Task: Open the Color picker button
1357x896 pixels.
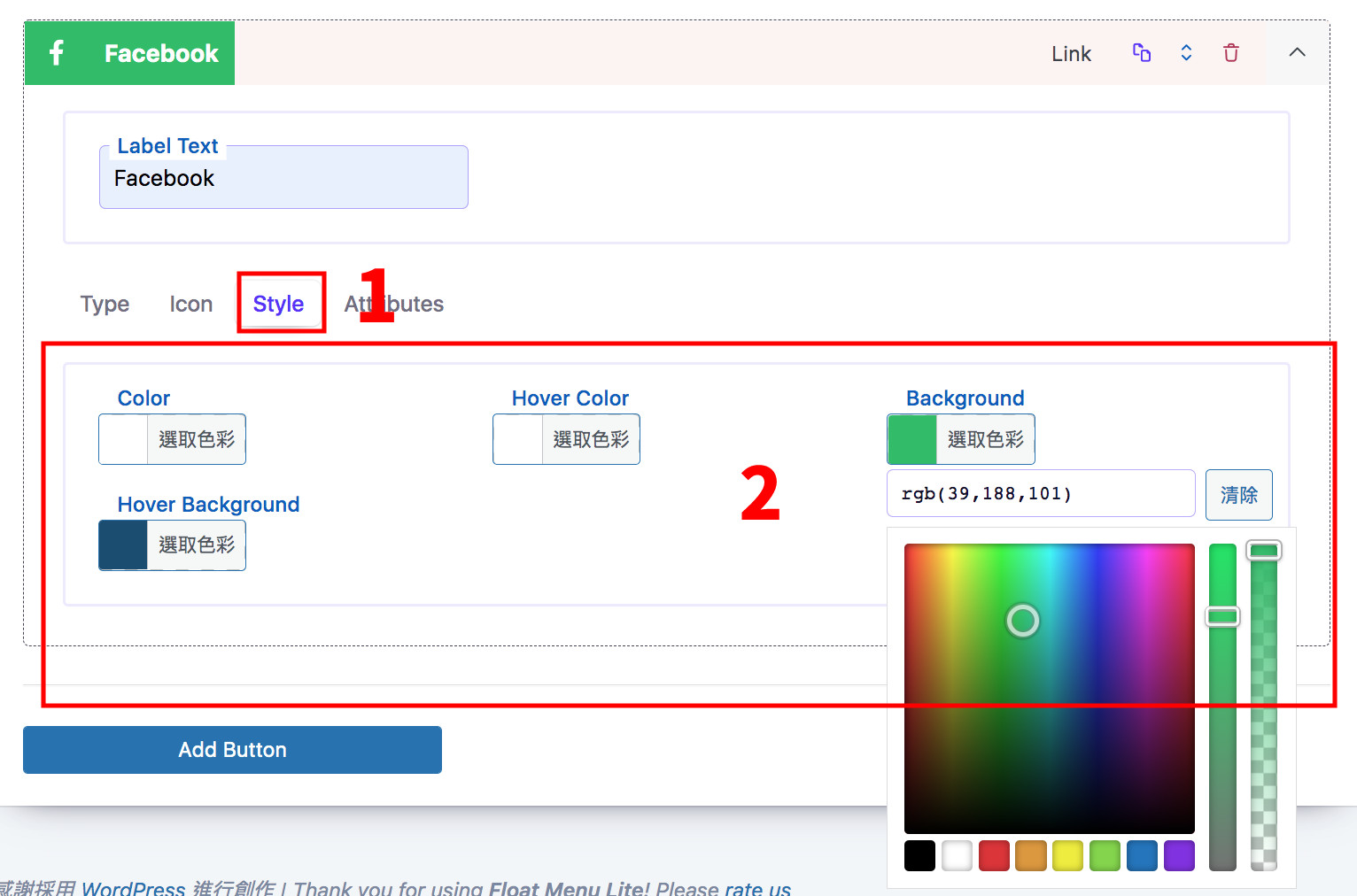Action: tap(172, 439)
